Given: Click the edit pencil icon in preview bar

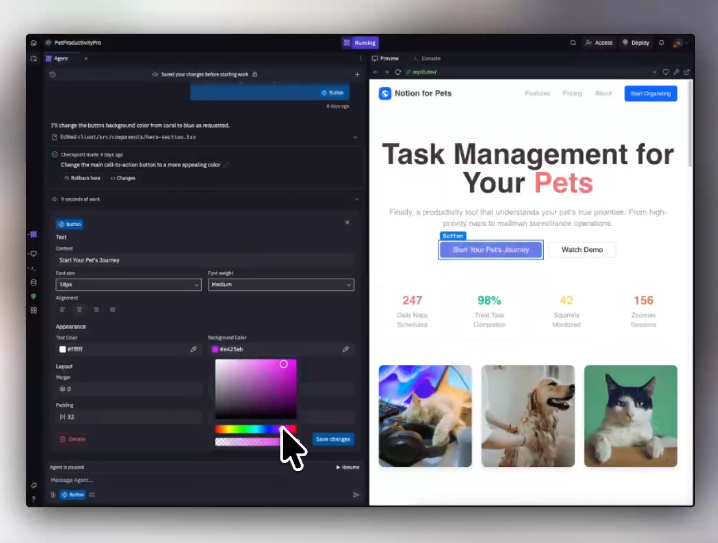Looking at the screenshot, I should click(x=676, y=72).
